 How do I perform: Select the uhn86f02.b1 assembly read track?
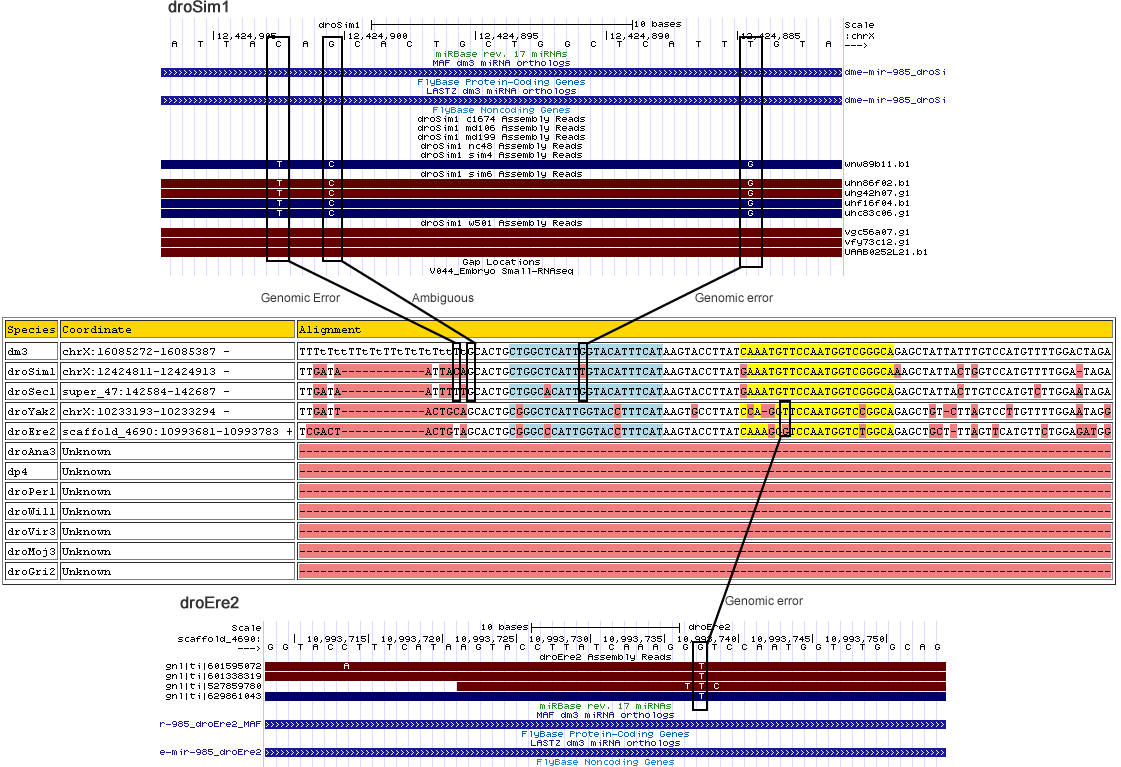[x=500, y=184]
